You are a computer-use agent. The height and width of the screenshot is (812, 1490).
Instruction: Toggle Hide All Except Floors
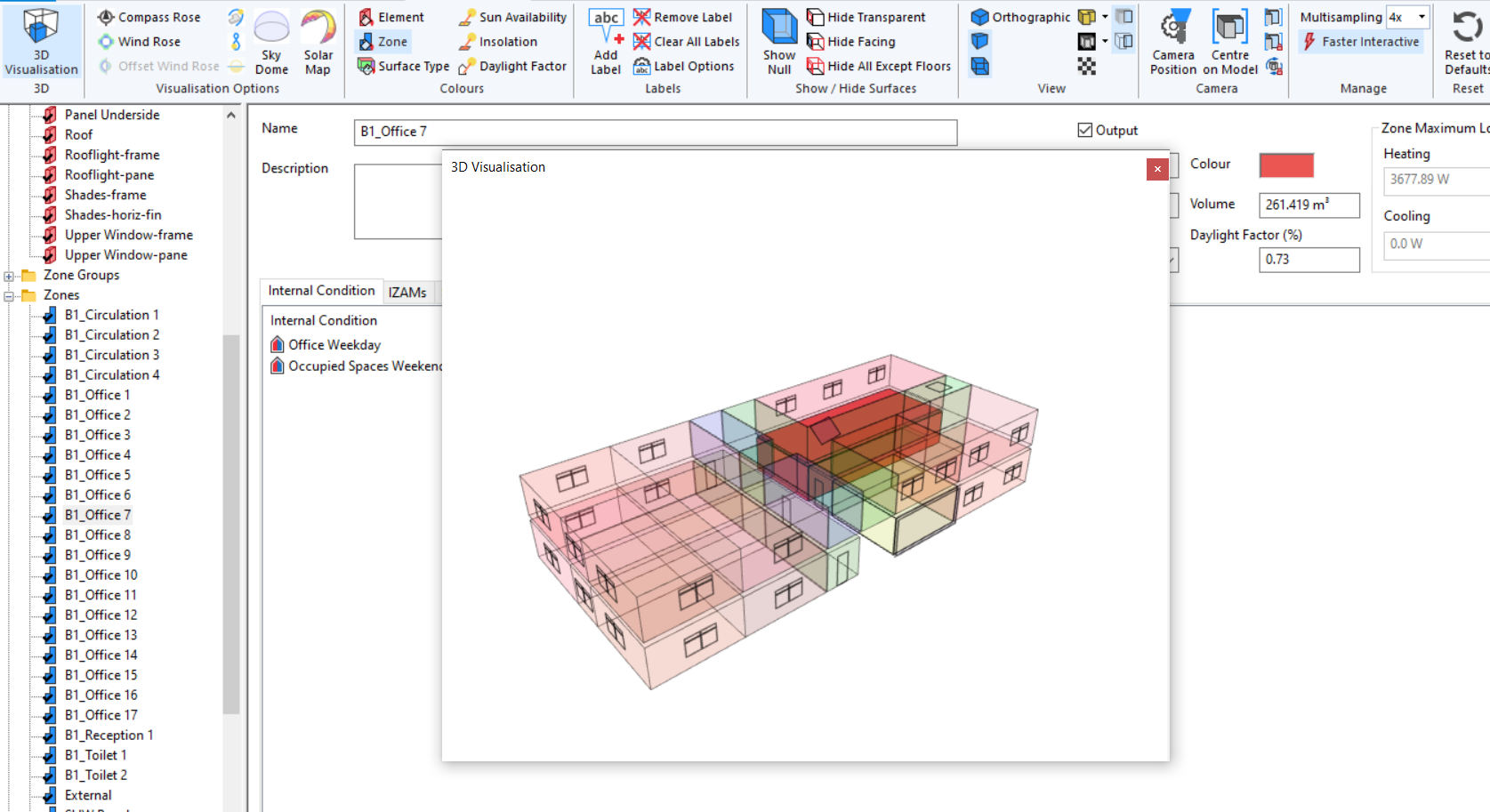tap(878, 66)
